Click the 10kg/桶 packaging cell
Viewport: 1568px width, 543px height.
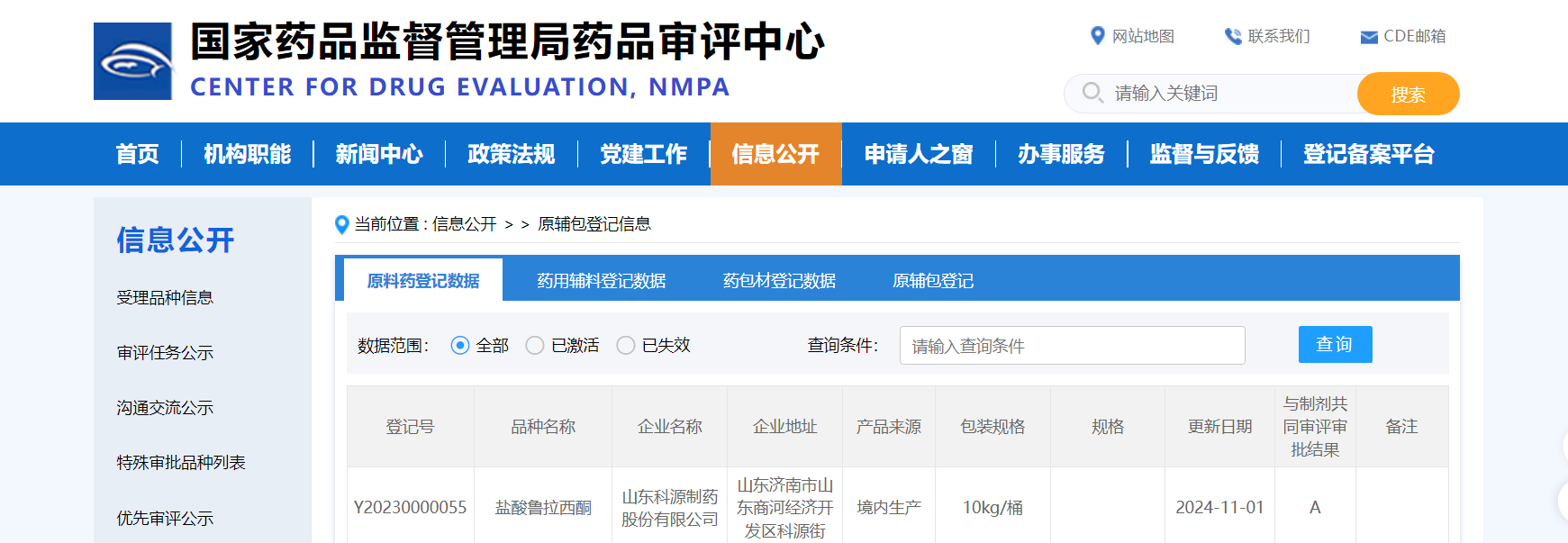click(992, 507)
